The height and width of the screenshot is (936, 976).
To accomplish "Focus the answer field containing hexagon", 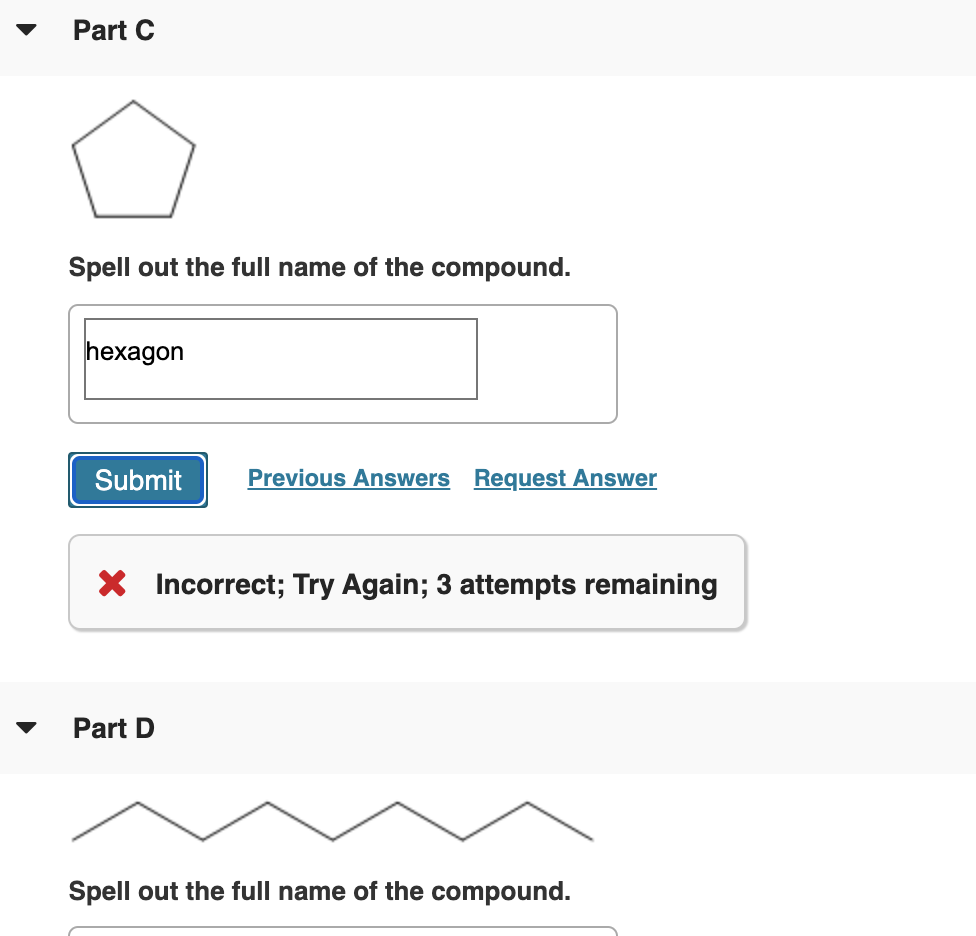I will [x=281, y=358].
